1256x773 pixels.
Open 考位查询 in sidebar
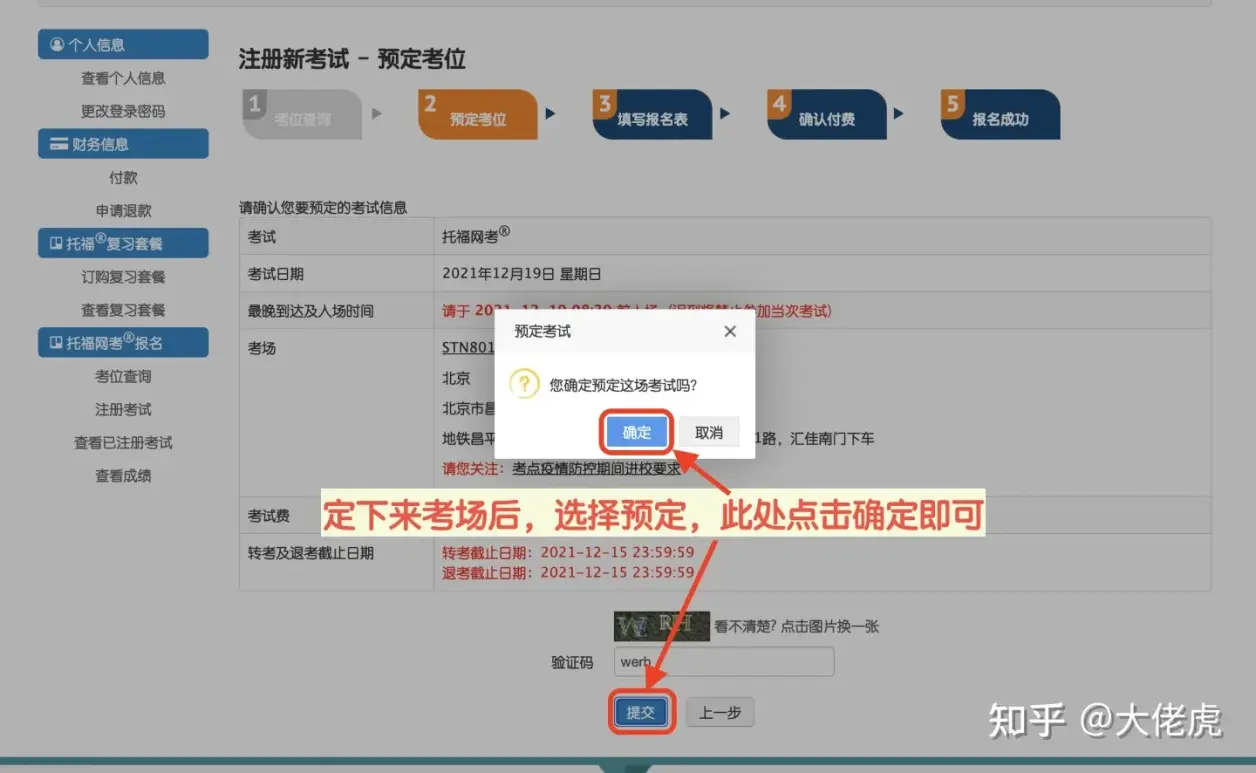[123, 376]
